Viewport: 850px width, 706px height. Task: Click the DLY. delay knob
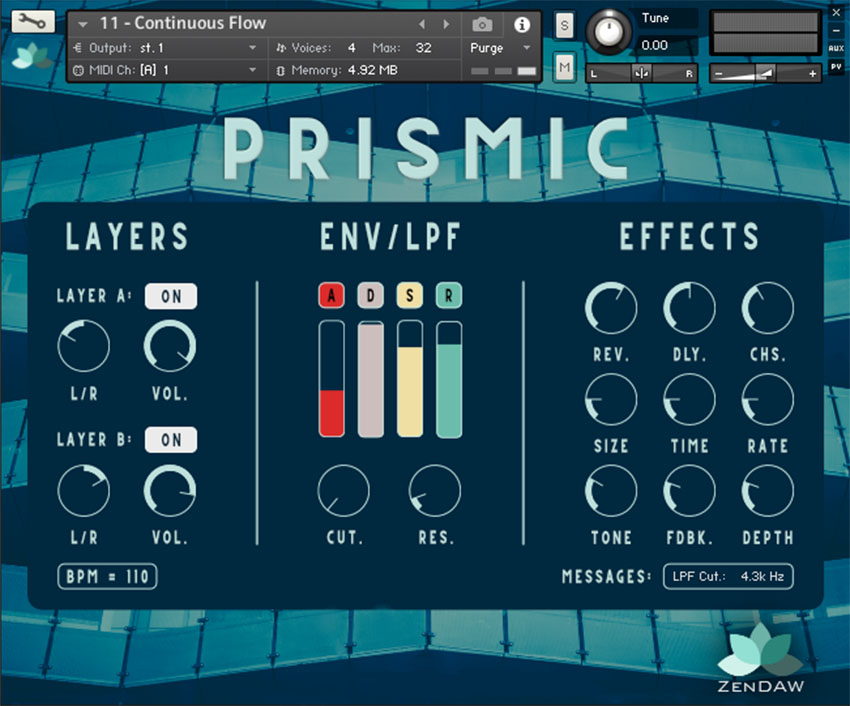(690, 307)
